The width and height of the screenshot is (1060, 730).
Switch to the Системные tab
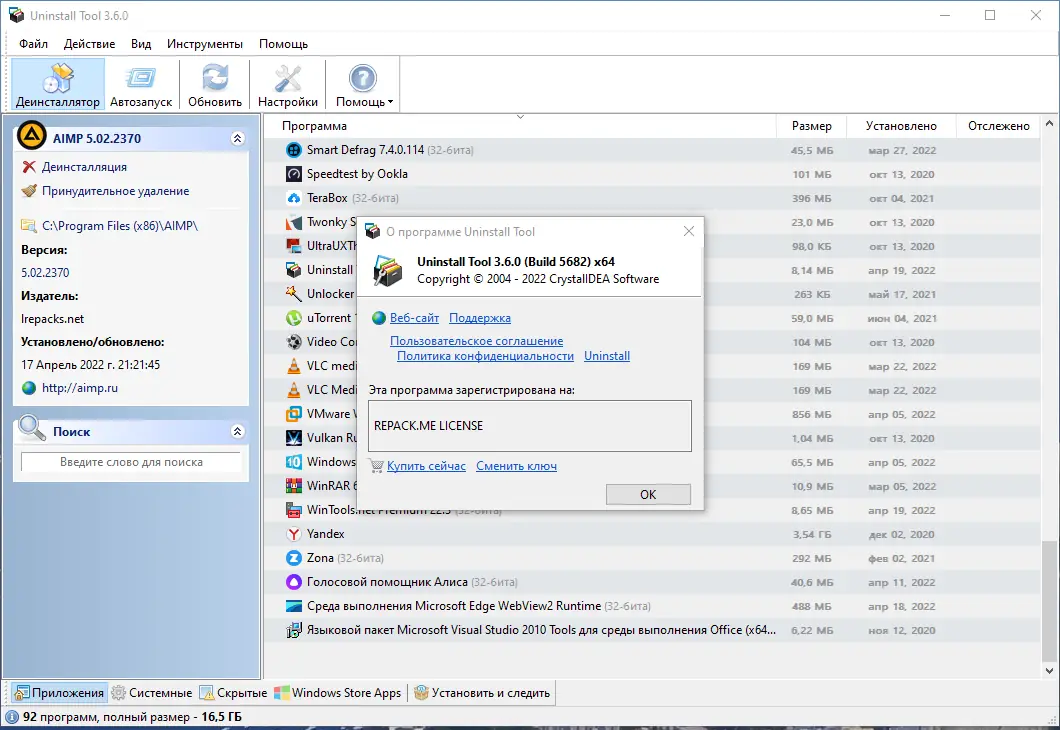[151, 692]
